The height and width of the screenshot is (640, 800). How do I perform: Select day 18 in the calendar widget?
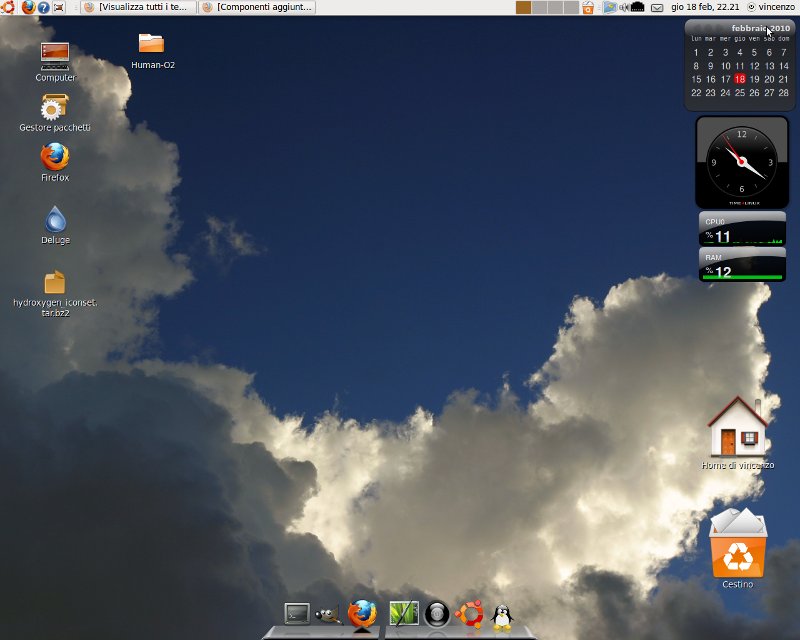(x=740, y=79)
